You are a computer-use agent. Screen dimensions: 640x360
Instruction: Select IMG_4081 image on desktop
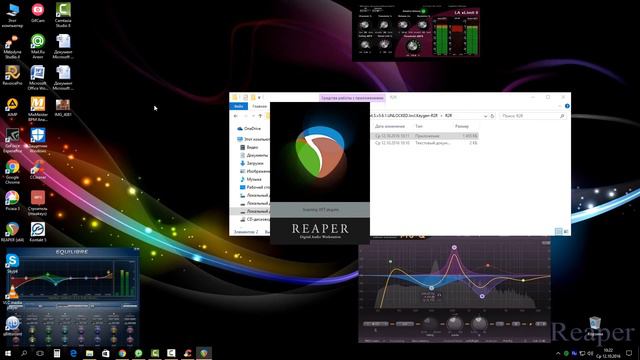pyautogui.click(x=63, y=108)
